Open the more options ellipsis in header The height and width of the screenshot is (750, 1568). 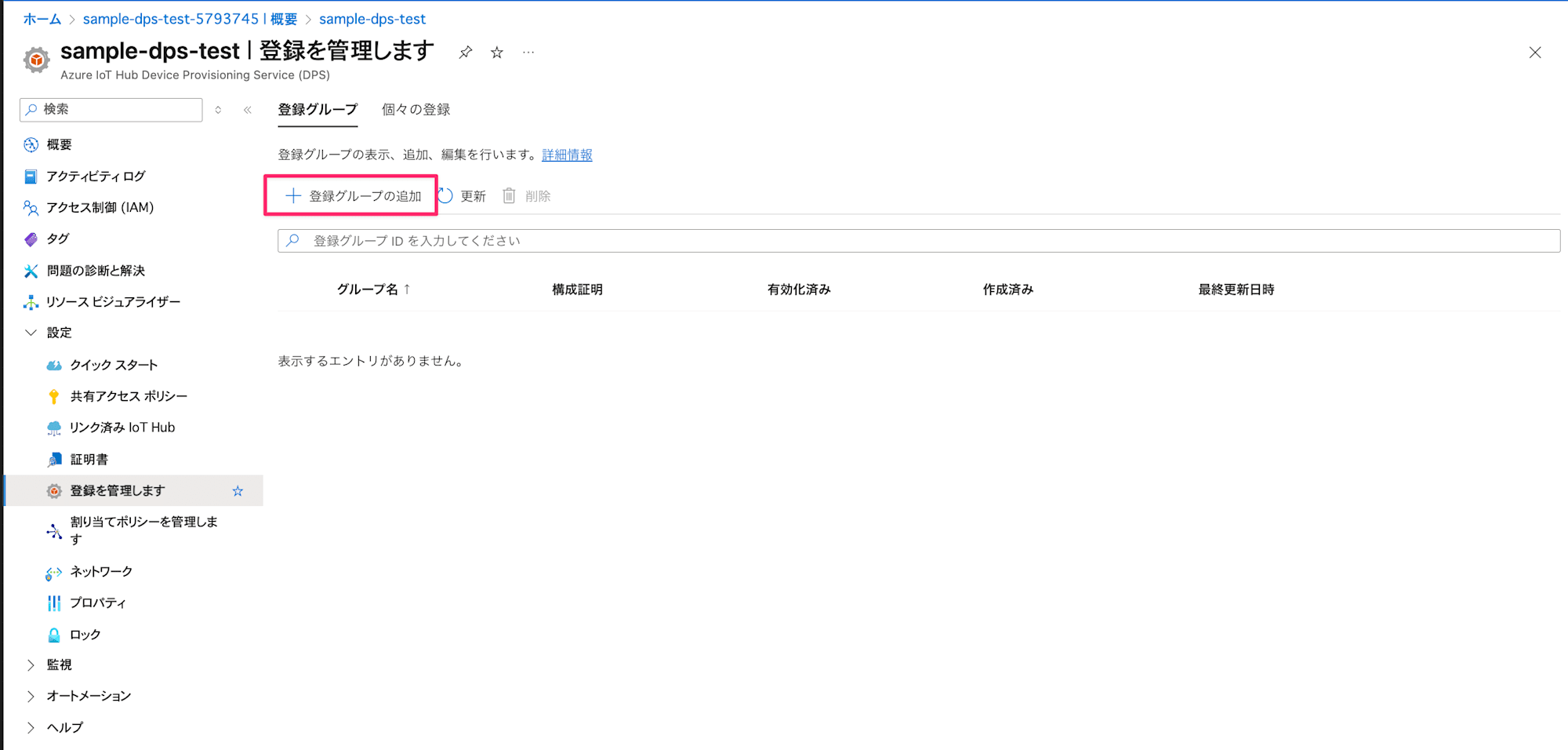coord(528,53)
